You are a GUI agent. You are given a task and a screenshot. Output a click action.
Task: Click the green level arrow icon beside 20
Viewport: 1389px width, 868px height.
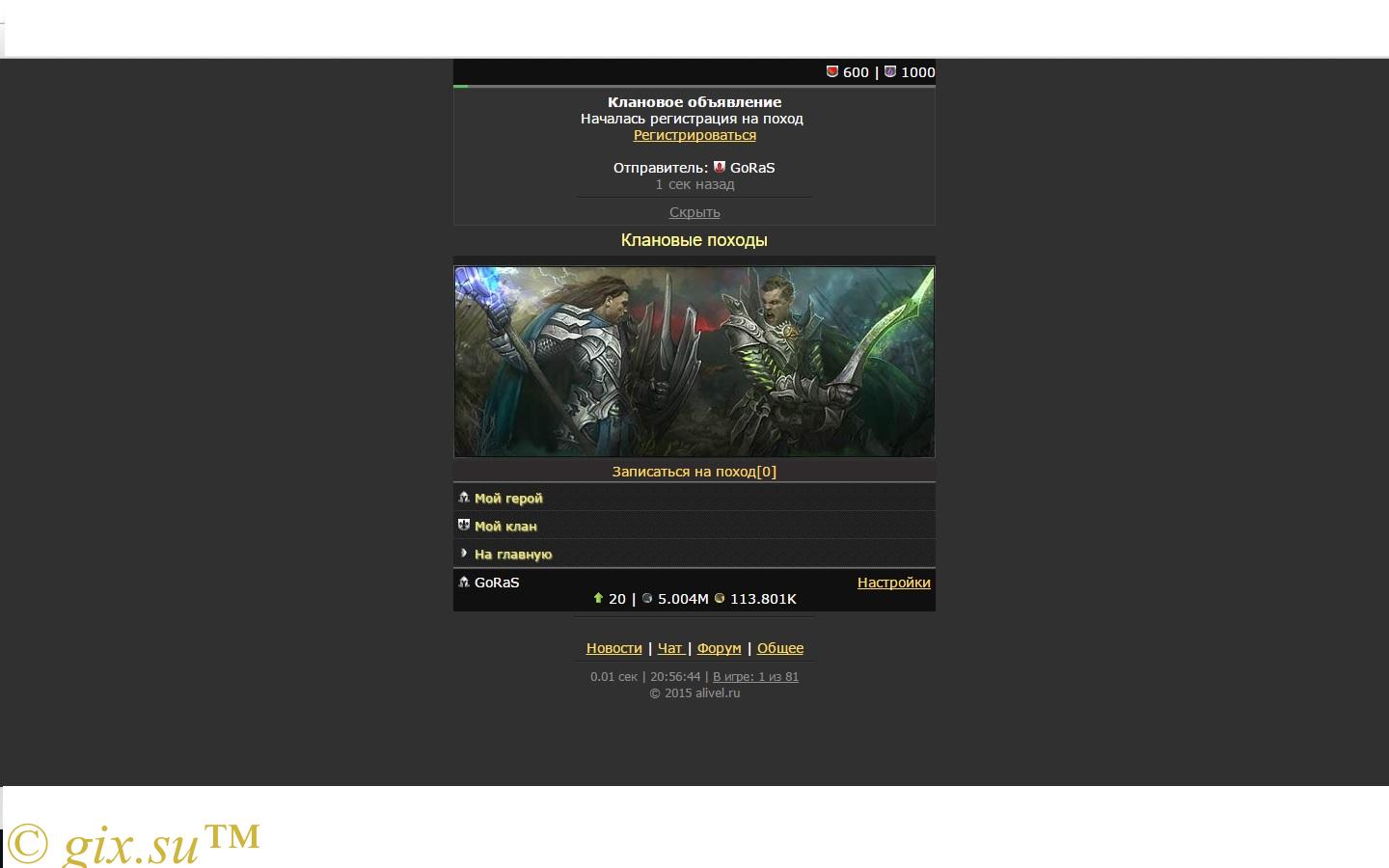point(598,598)
